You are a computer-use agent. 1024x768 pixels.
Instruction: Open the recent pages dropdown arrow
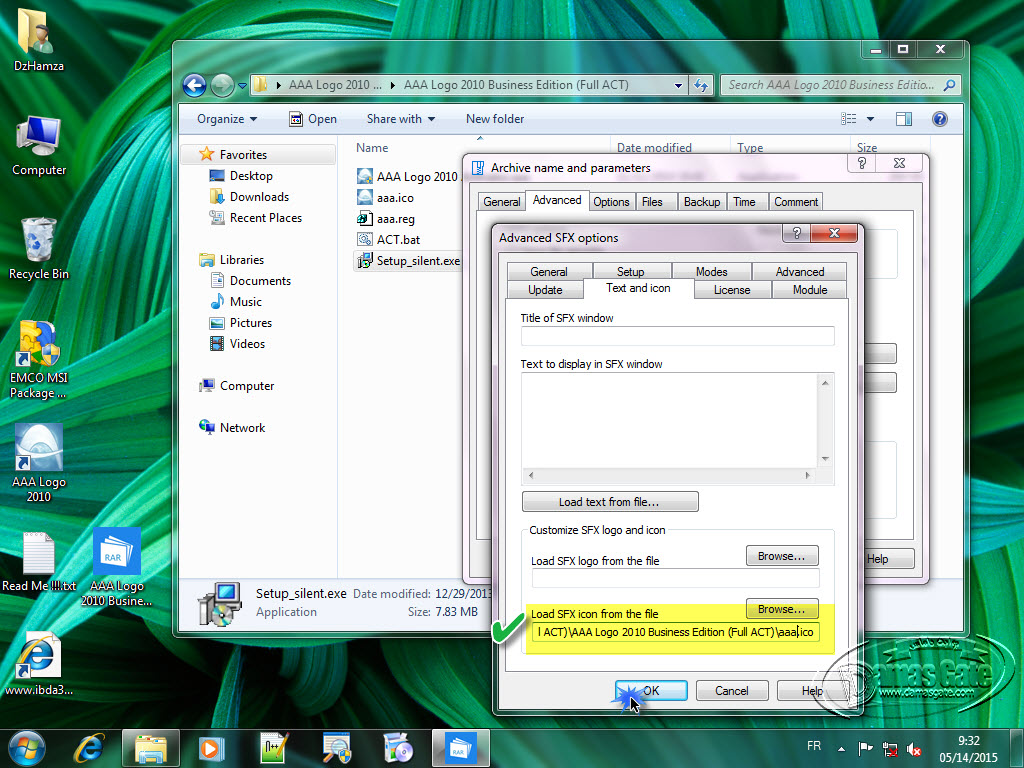(242, 86)
